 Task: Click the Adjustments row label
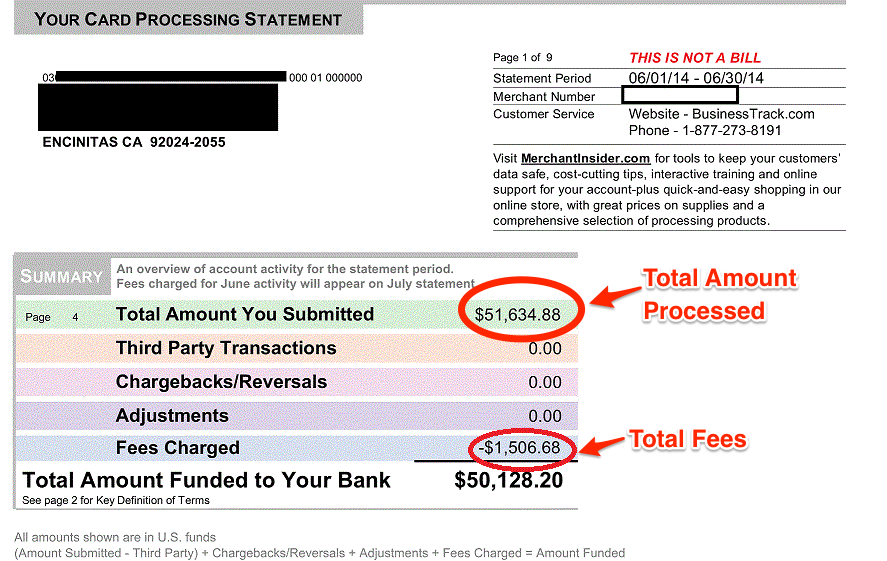click(172, 416)
